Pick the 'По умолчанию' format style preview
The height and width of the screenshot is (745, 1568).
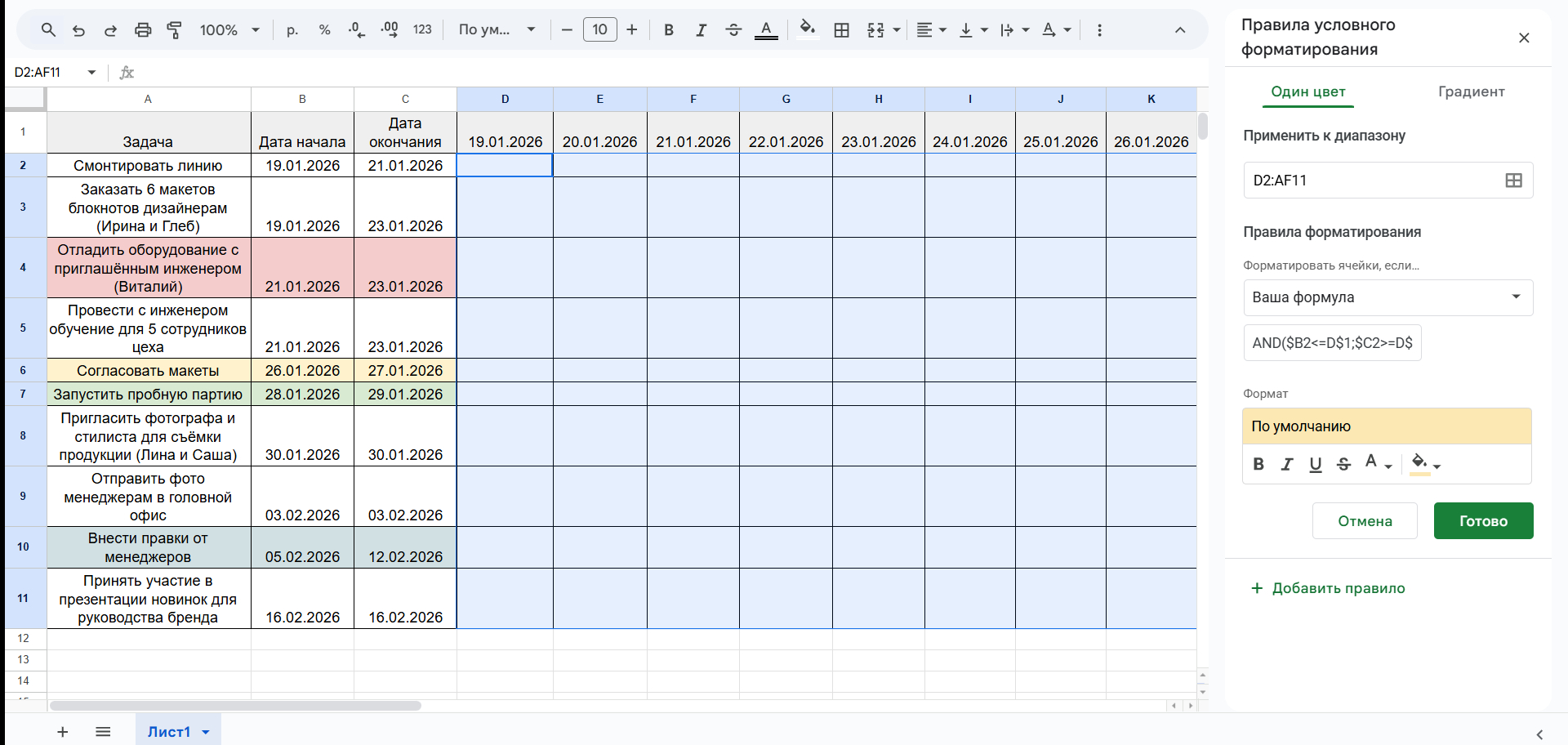pyautogui.click(x=1387, y=426)
